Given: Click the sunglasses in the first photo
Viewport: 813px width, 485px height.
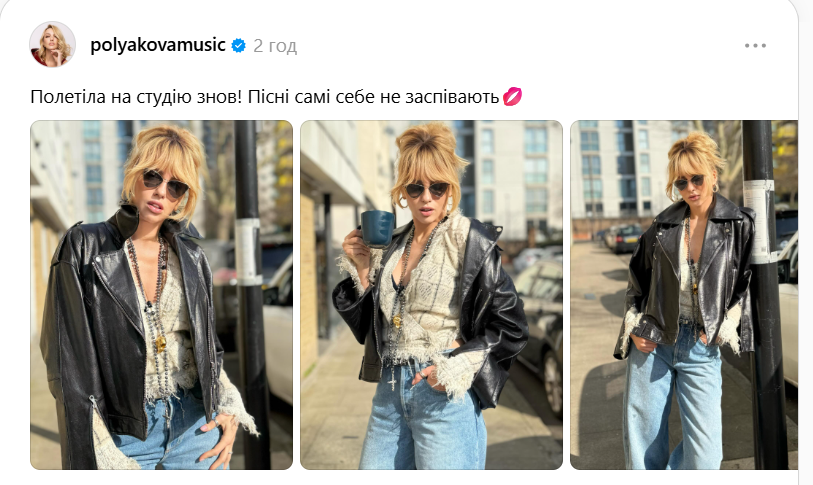Looking at the screenshot, I should (166, 184).
